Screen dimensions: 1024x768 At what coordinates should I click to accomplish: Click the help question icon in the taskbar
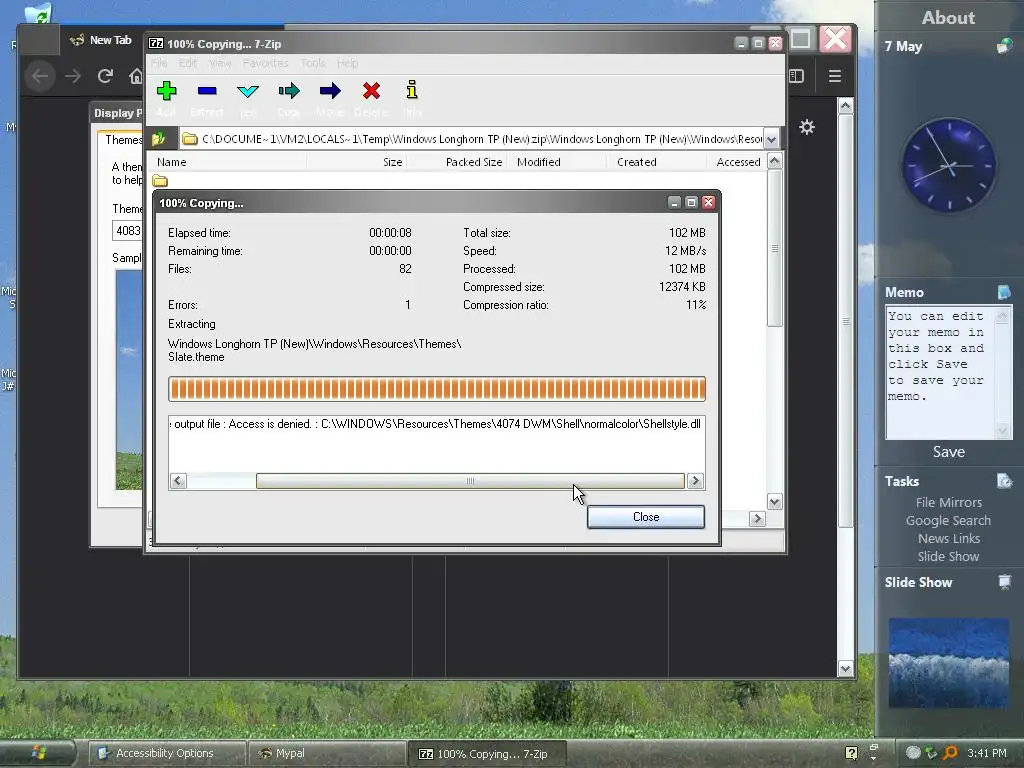pyautogui.click(x=852, y=753)
